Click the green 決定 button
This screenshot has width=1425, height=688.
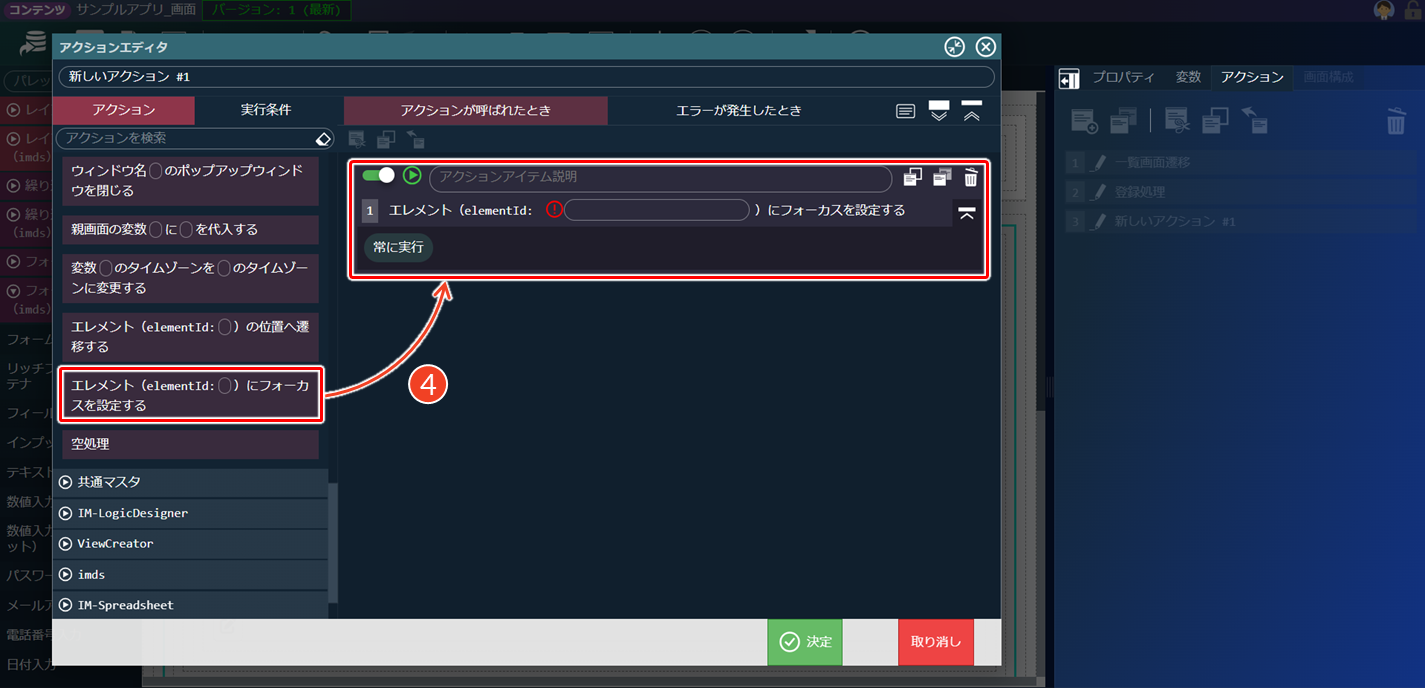pos(805,641)
